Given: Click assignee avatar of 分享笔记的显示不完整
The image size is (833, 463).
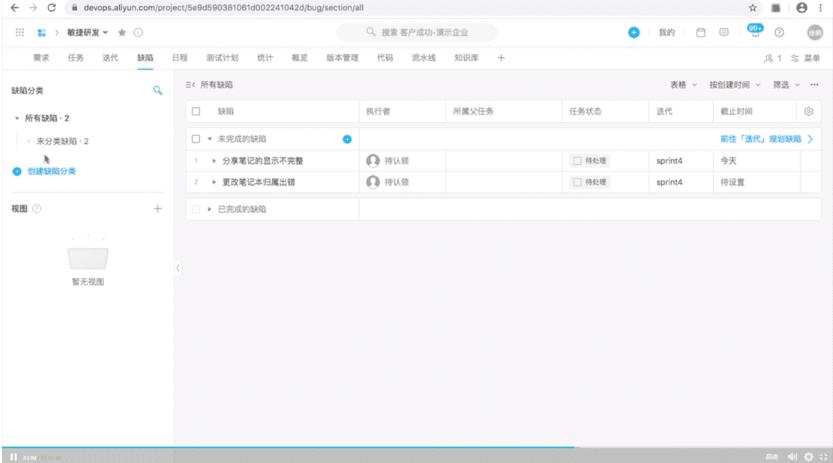Looking at the screenshot, I should pyautogui.click(x=373, y=160).
